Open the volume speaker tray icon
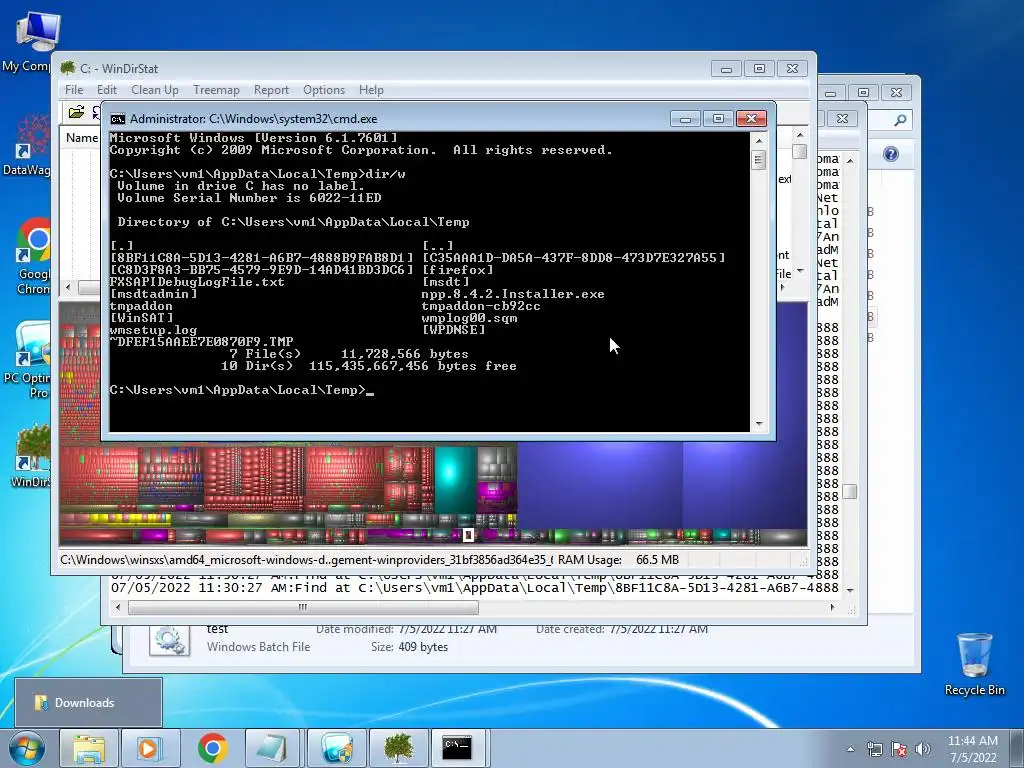1024x768 pixels. click(x=922, y=749)
